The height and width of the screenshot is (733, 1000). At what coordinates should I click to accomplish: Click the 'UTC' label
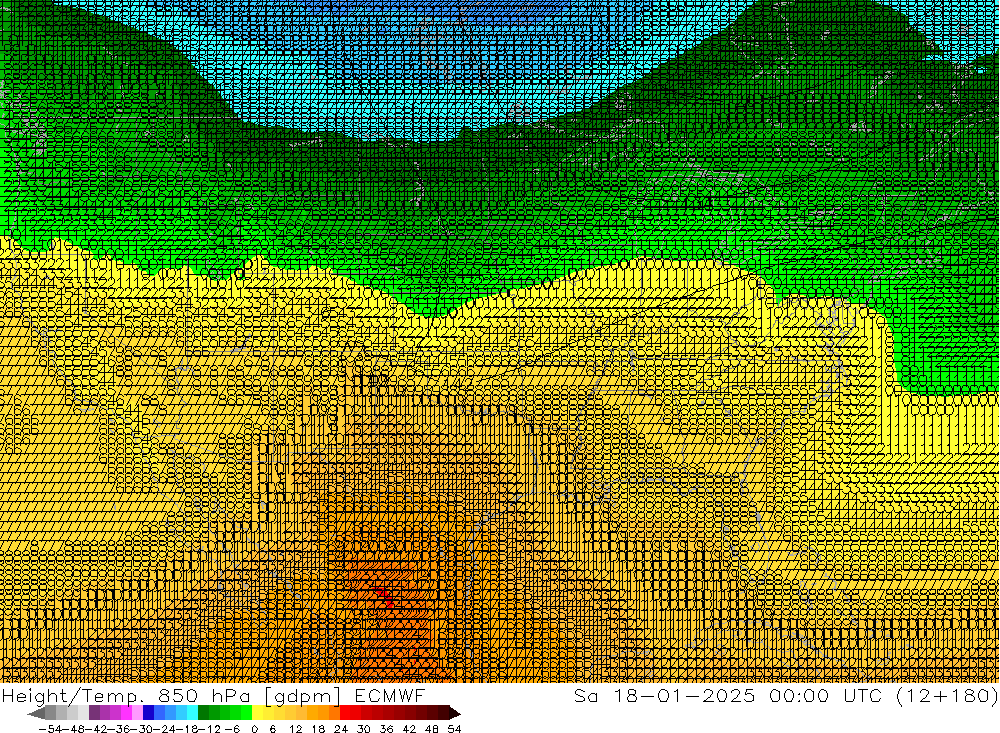[864, 696]
